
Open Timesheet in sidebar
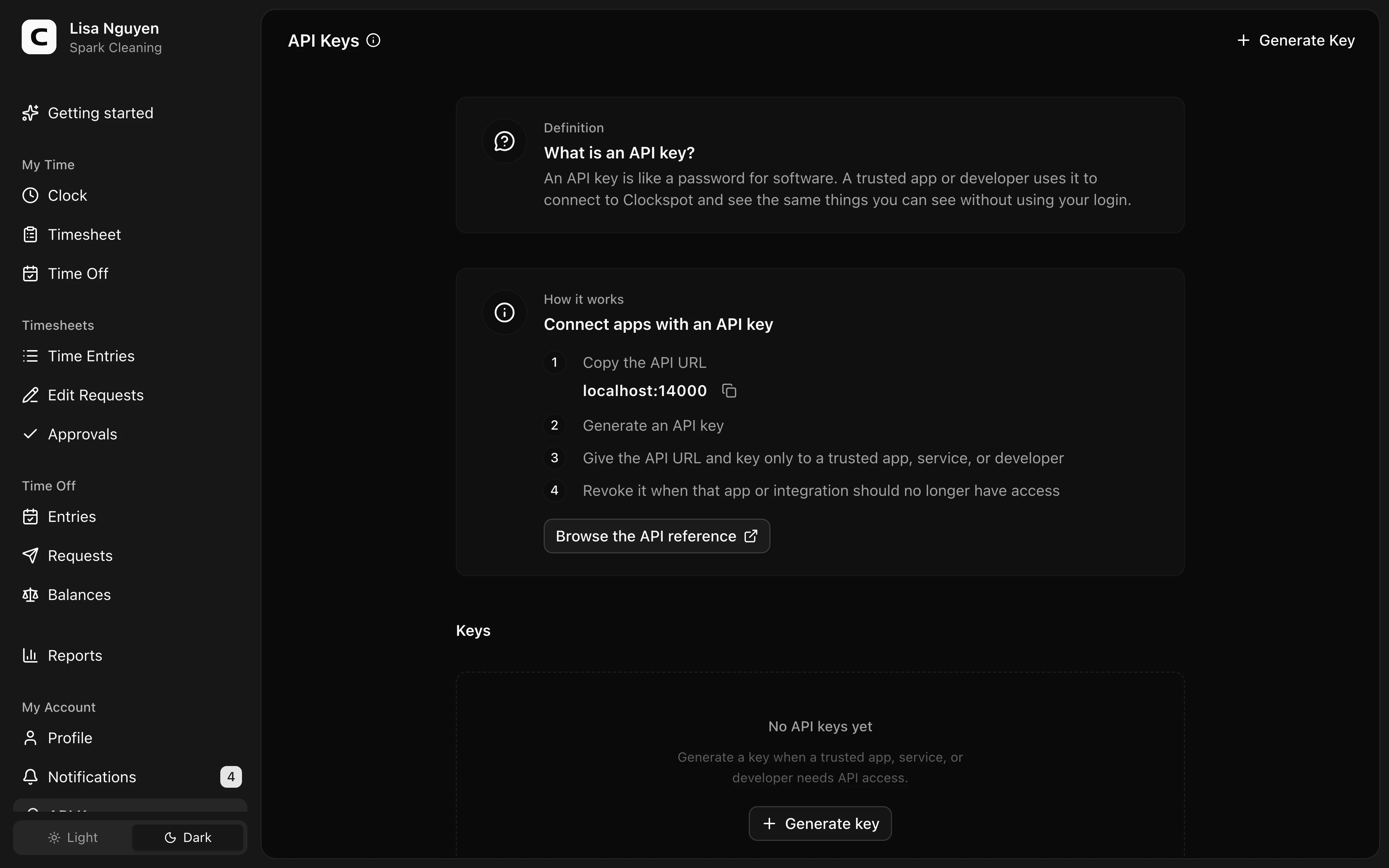tap(130, 235)
